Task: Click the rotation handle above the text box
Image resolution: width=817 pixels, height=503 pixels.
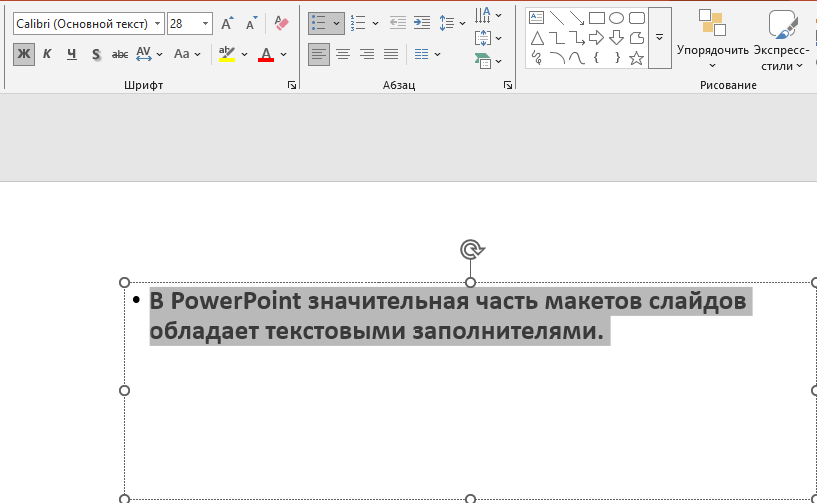Action: click(x=470, y=249)
